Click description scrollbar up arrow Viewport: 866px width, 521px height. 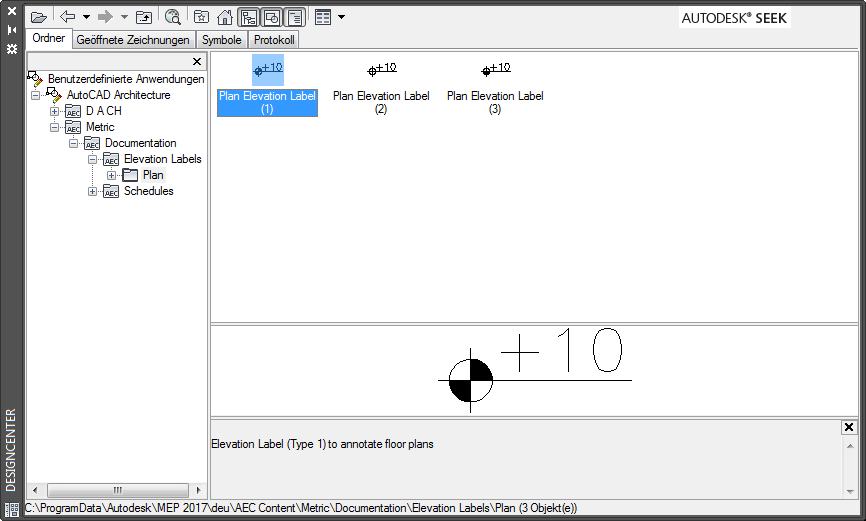pyautogui.click(x=850, y=446)
